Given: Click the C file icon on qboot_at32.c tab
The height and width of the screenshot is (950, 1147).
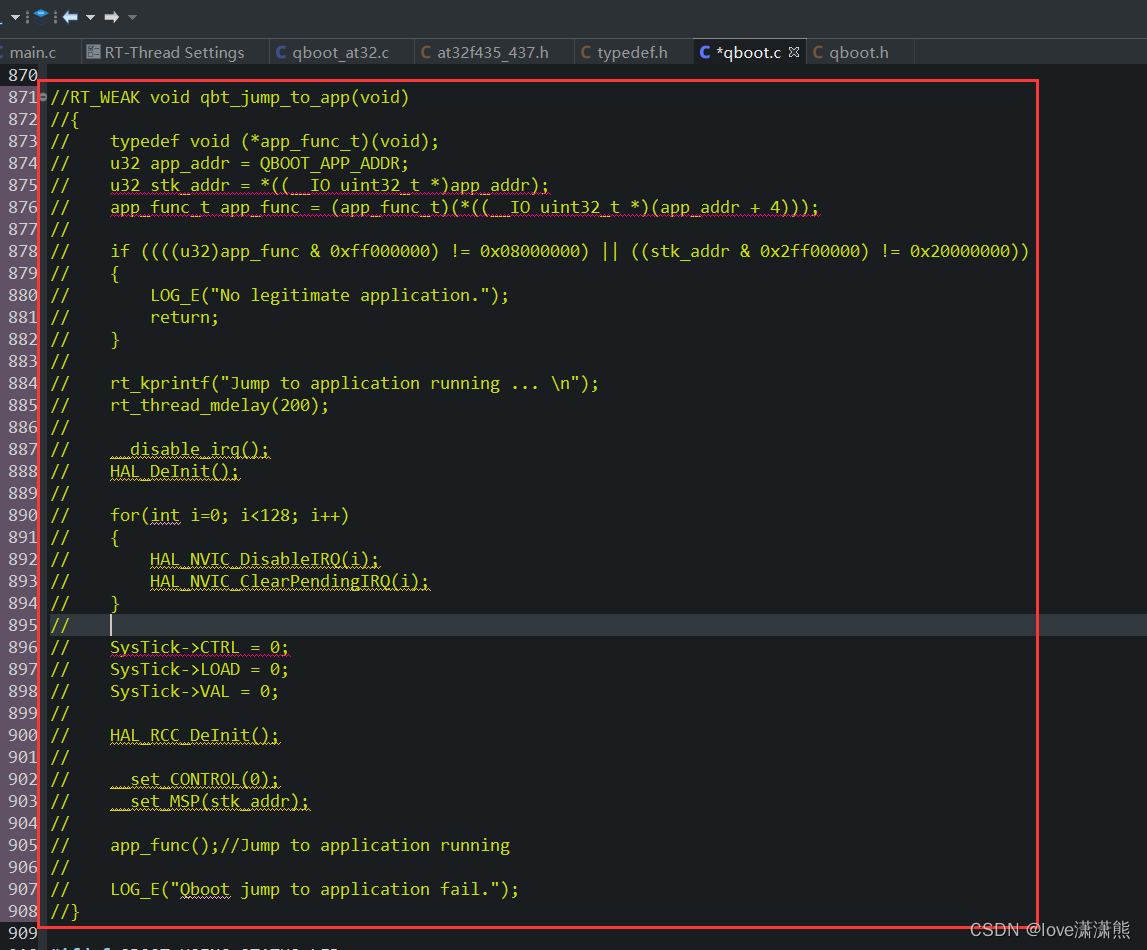Looking at the screenshot, I should pyautogui.click(x=281, y=53).
